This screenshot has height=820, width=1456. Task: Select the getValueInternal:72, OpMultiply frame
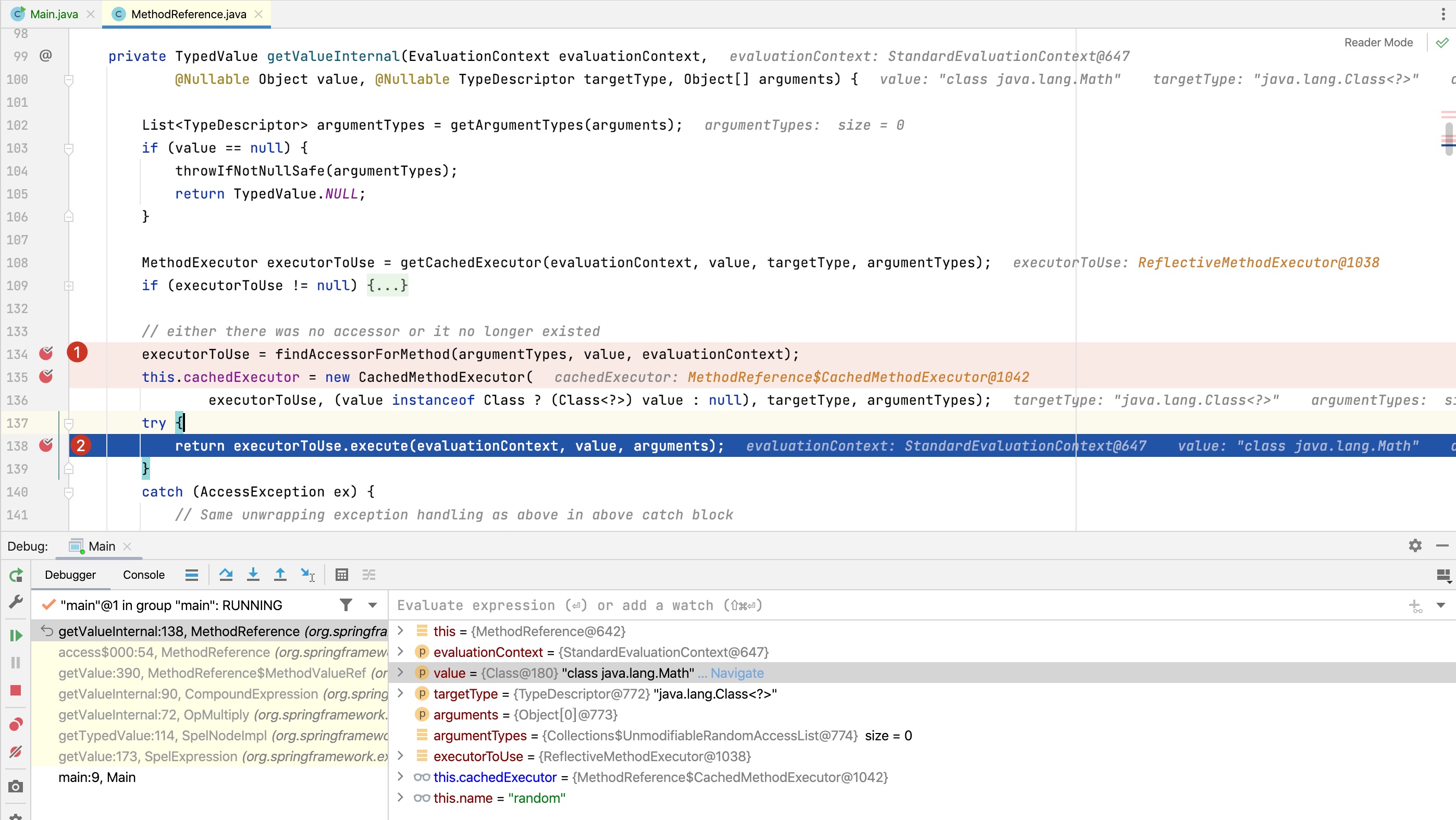point(209,715)
